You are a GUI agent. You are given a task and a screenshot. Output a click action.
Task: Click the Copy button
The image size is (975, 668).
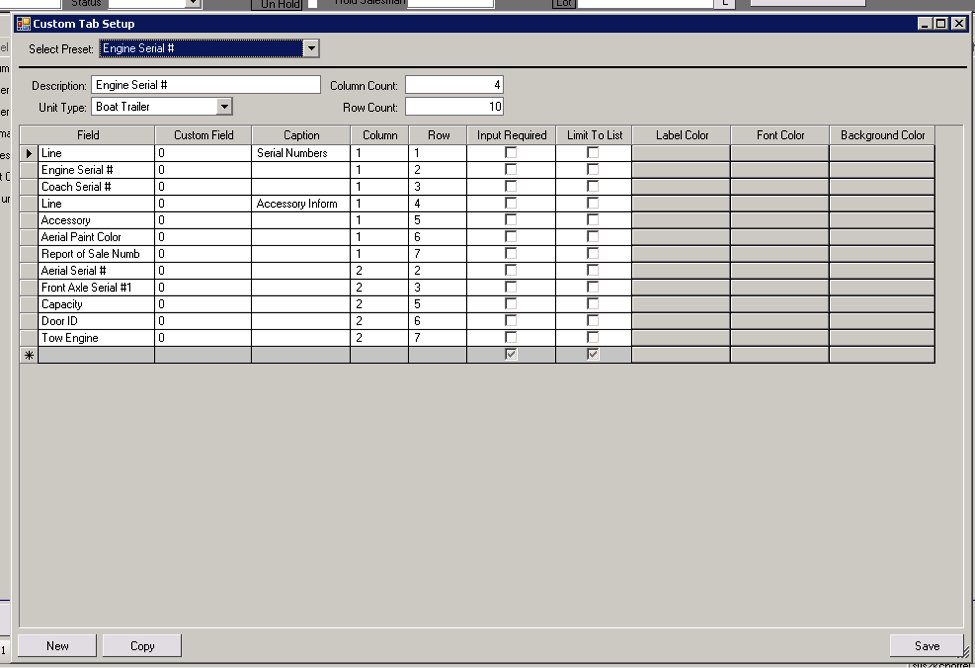click(x=142, y=646)
